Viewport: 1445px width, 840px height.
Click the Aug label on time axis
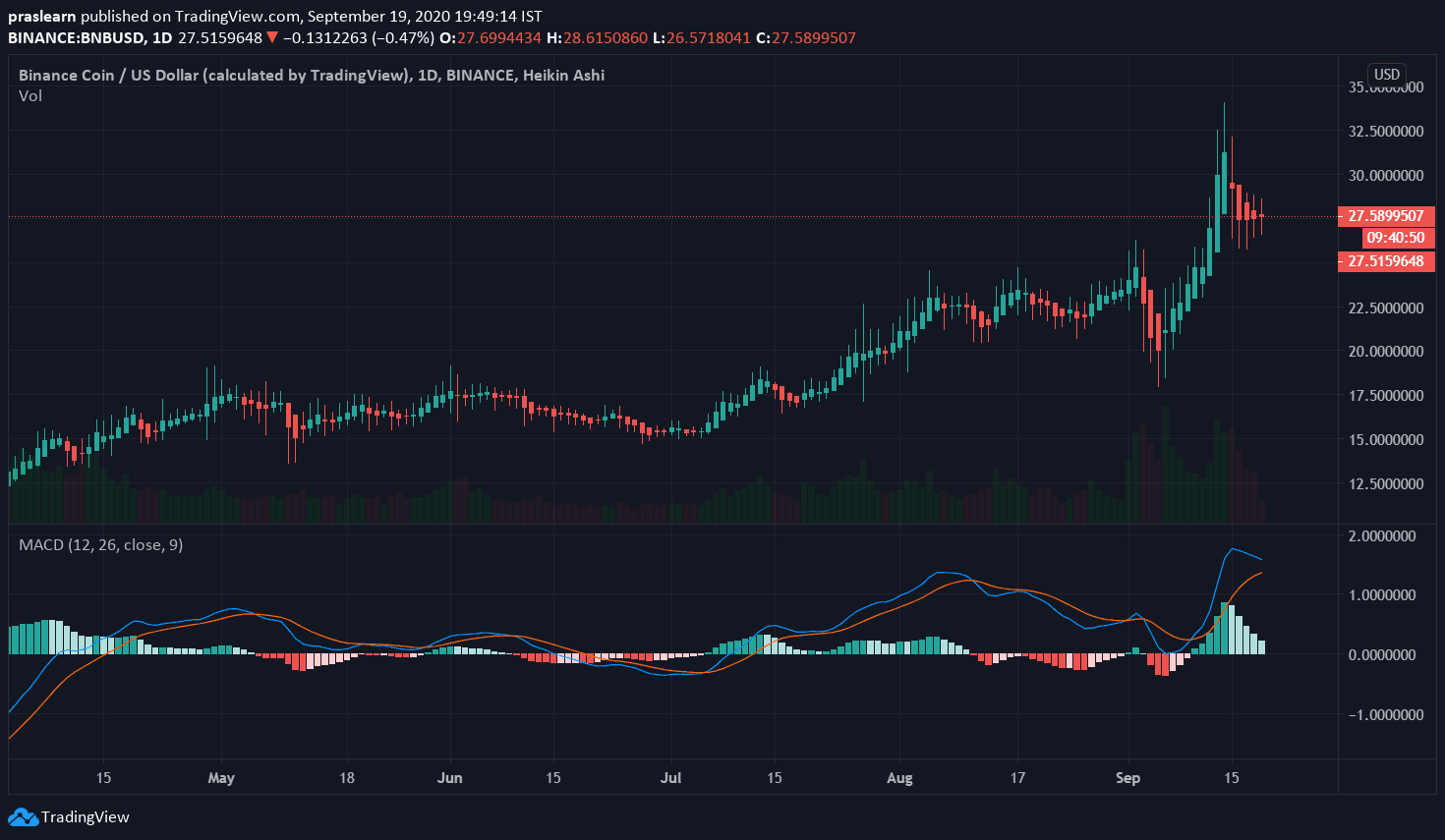pyautogui.click(x=899, y=778)
